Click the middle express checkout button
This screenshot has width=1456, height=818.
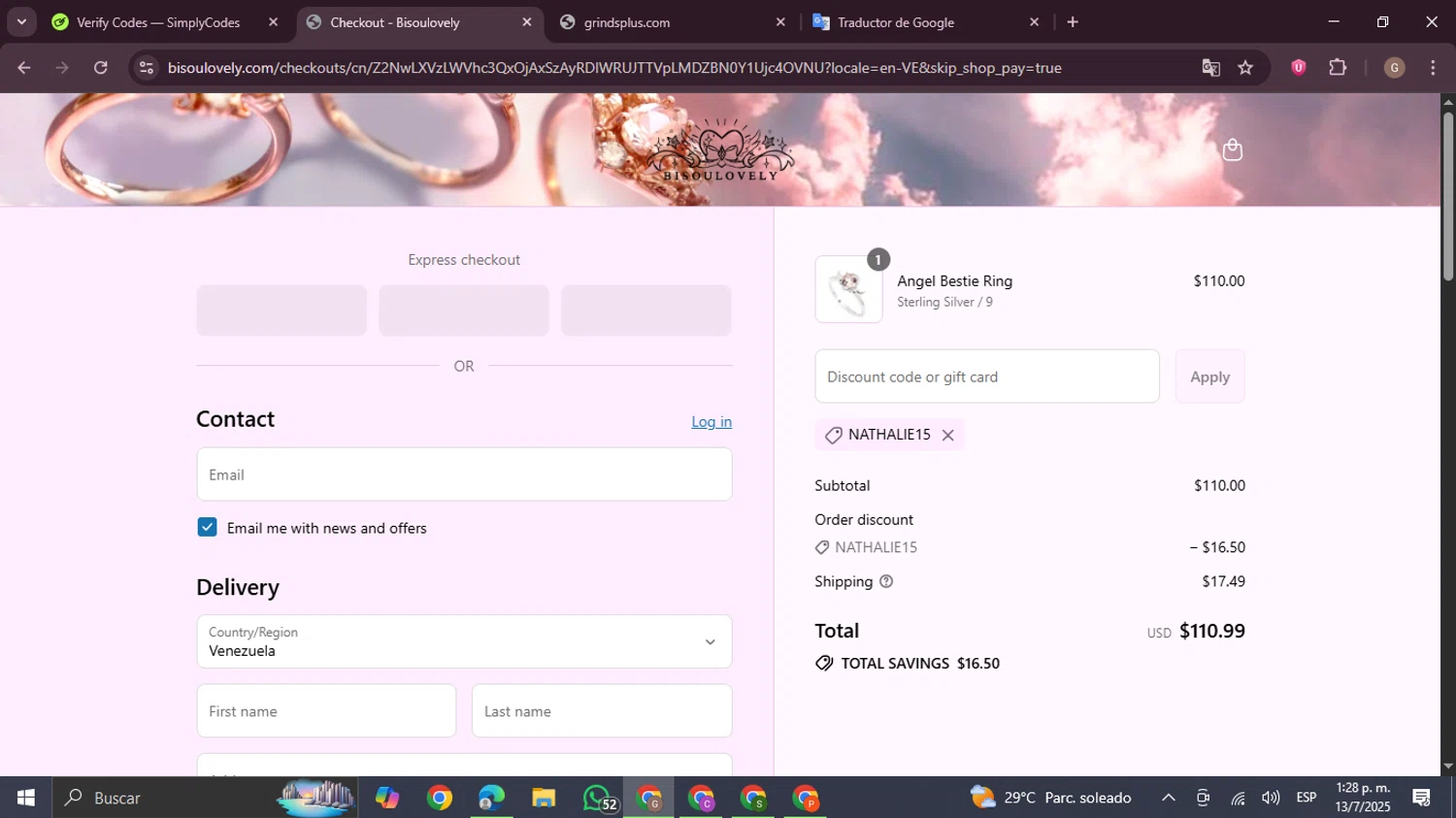464,311
